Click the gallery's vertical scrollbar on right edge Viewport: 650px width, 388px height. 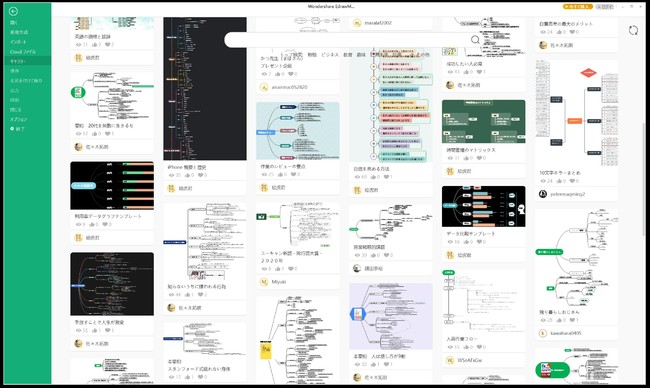[644, 178]
